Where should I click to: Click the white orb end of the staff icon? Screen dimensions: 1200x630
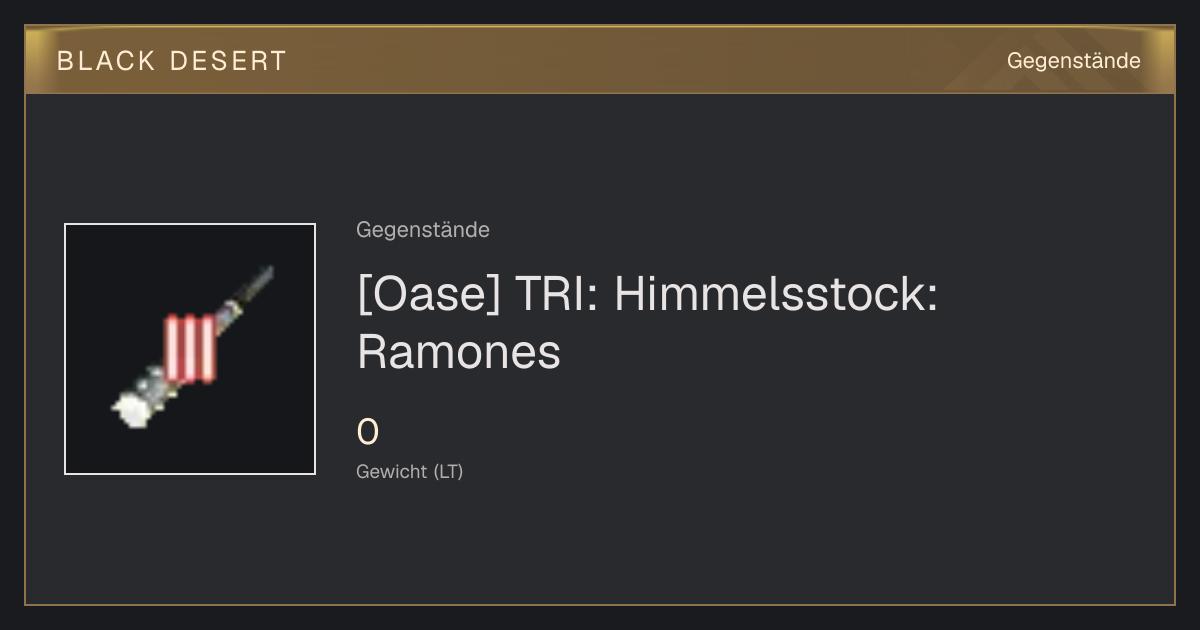130,407
